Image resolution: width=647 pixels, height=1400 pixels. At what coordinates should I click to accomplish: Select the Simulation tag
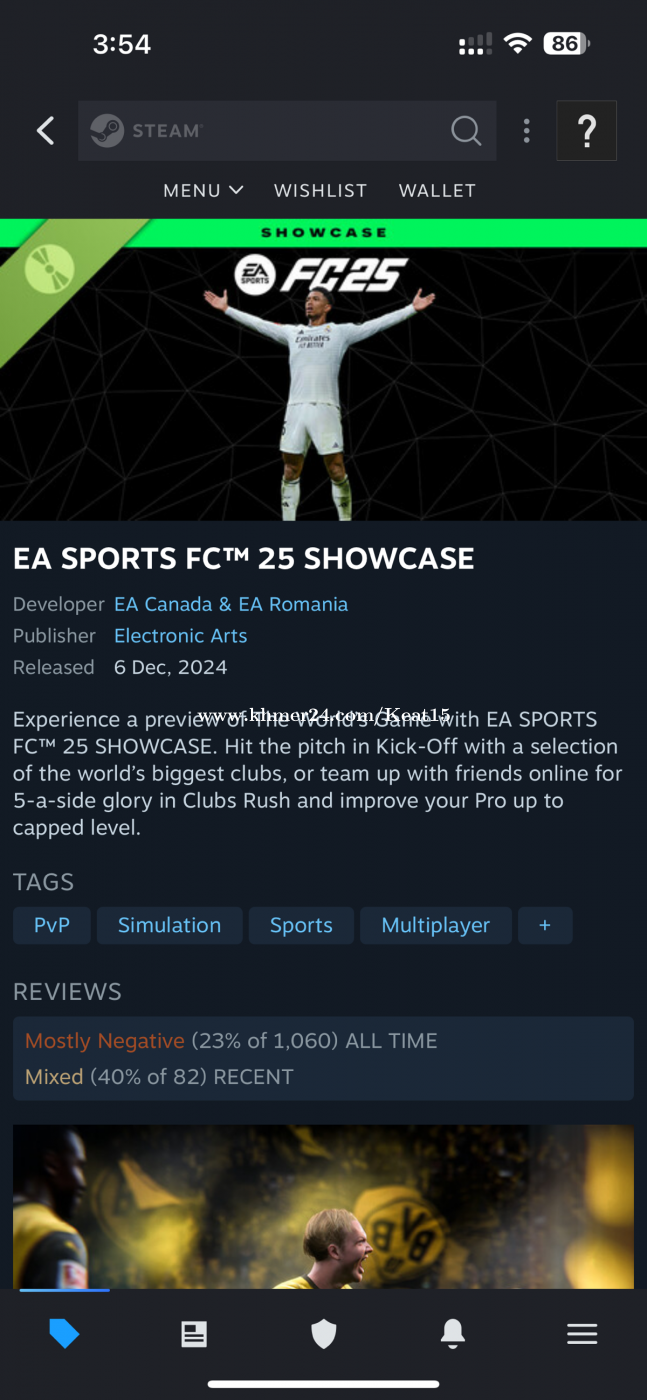pyautogui.click(x=170, y=925)
